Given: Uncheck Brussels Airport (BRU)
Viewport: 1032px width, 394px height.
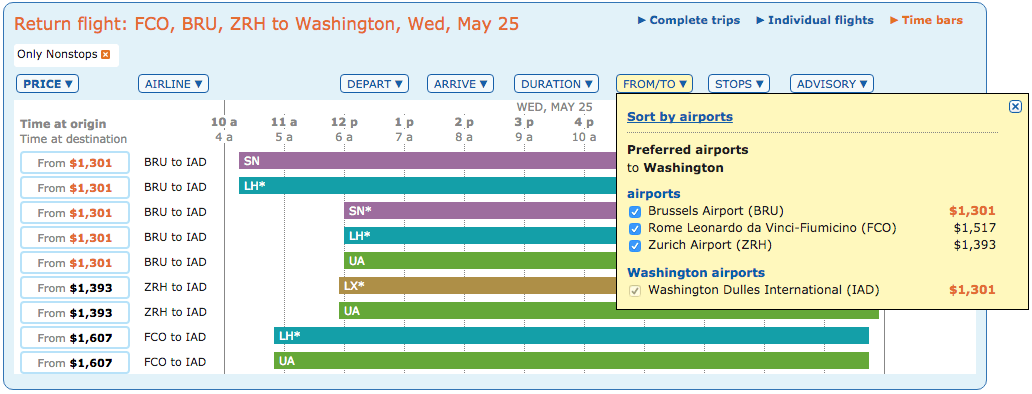Looking at the screenshot, I should click(635, 212).
